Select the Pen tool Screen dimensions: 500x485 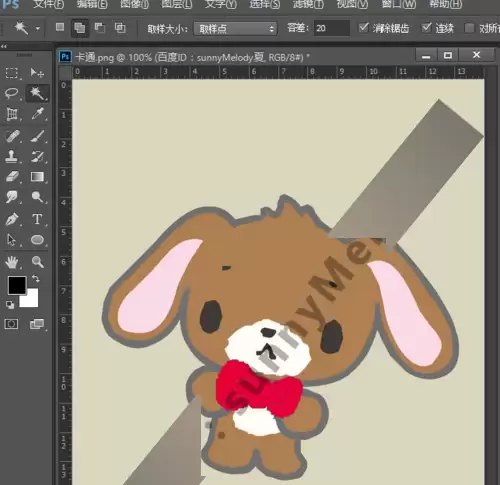(12, 220)
